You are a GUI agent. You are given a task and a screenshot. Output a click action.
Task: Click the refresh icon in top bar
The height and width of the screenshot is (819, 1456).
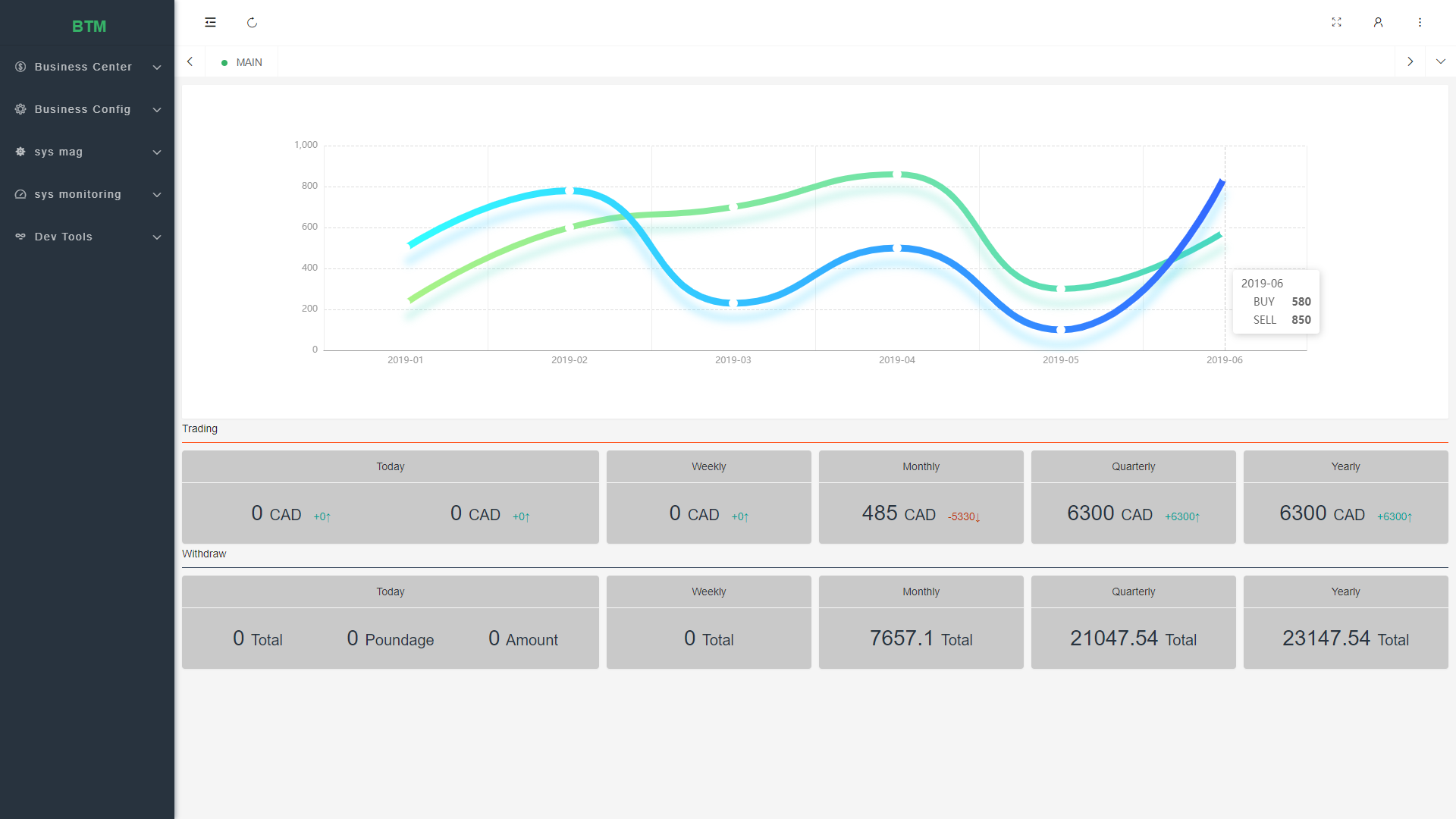(252, 23)
